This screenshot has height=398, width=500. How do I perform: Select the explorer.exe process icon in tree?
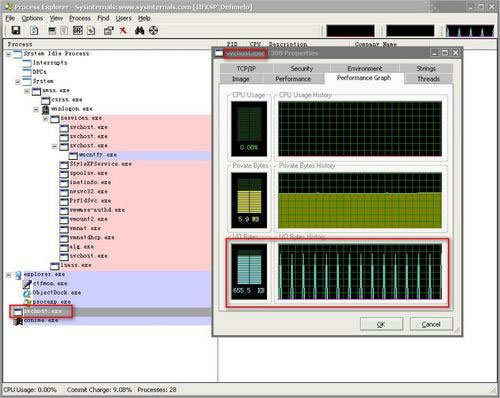(x=18, y=275)
